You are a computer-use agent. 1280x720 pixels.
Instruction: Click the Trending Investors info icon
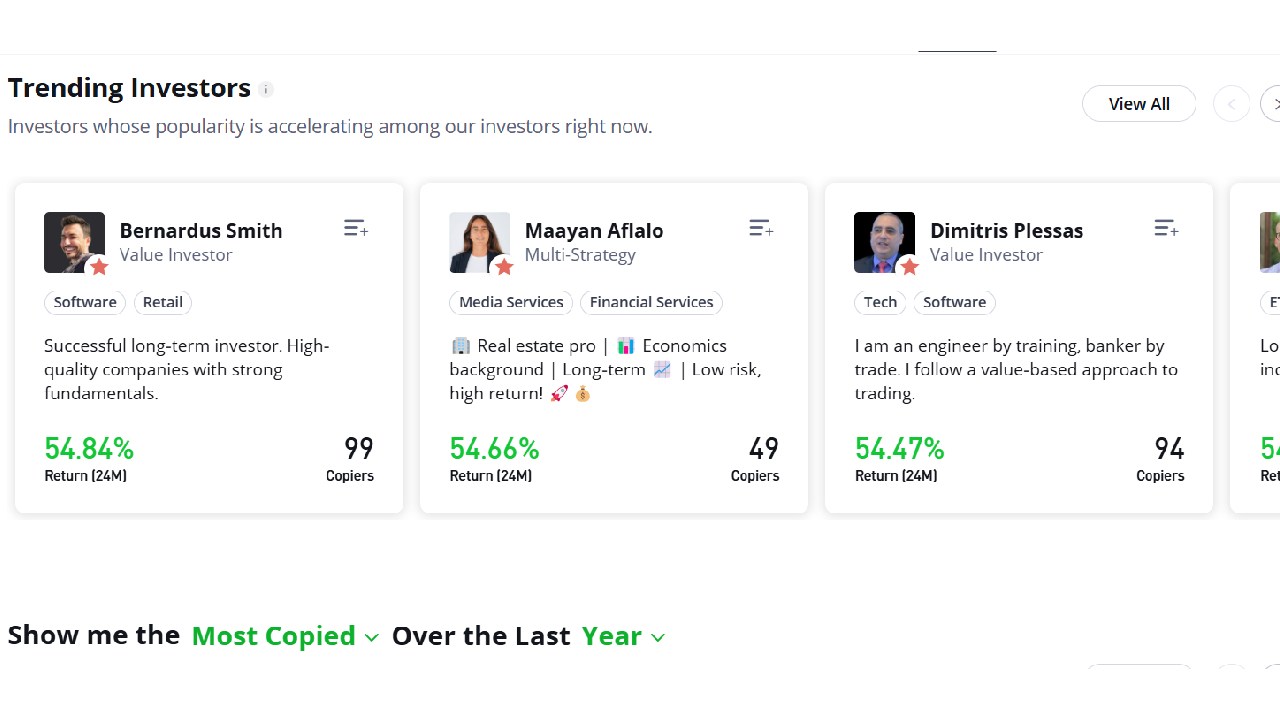(x=266, y=89)
